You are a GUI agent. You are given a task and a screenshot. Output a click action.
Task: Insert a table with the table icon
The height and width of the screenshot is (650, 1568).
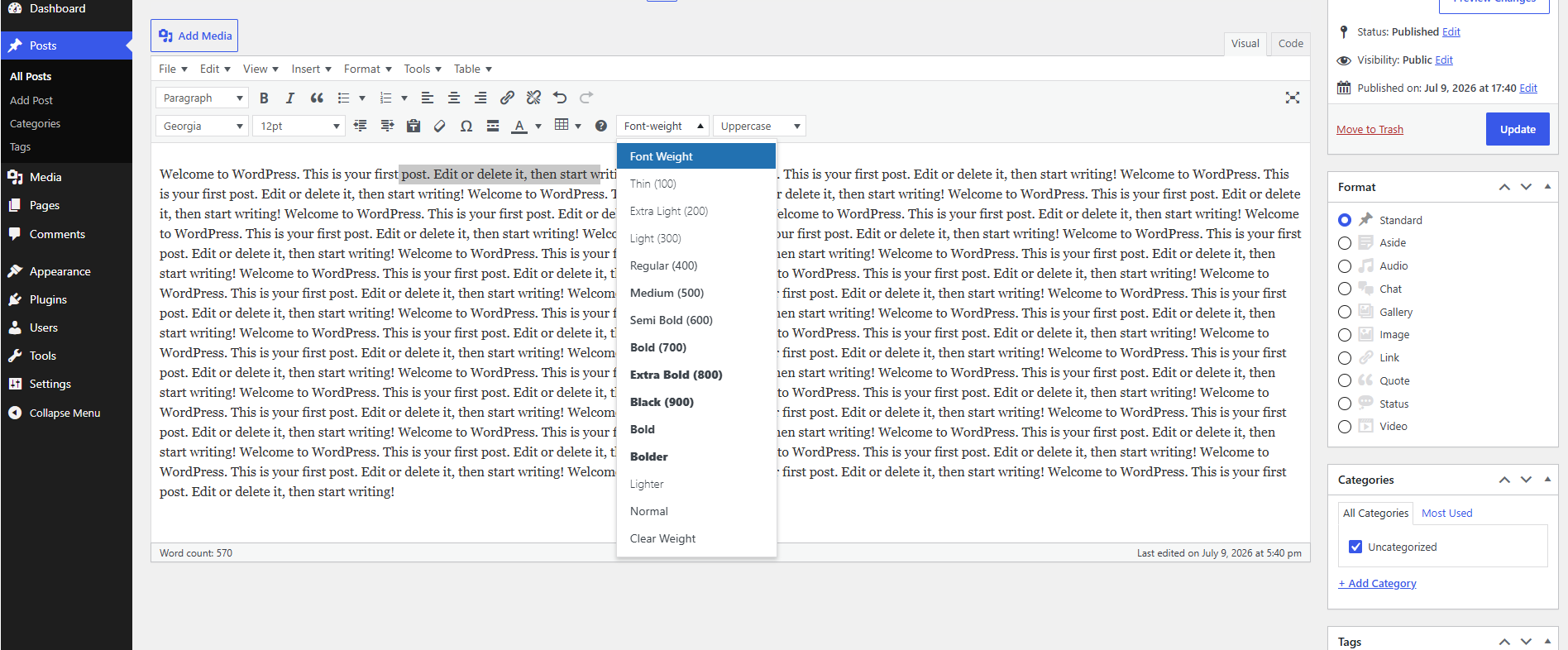562,125
